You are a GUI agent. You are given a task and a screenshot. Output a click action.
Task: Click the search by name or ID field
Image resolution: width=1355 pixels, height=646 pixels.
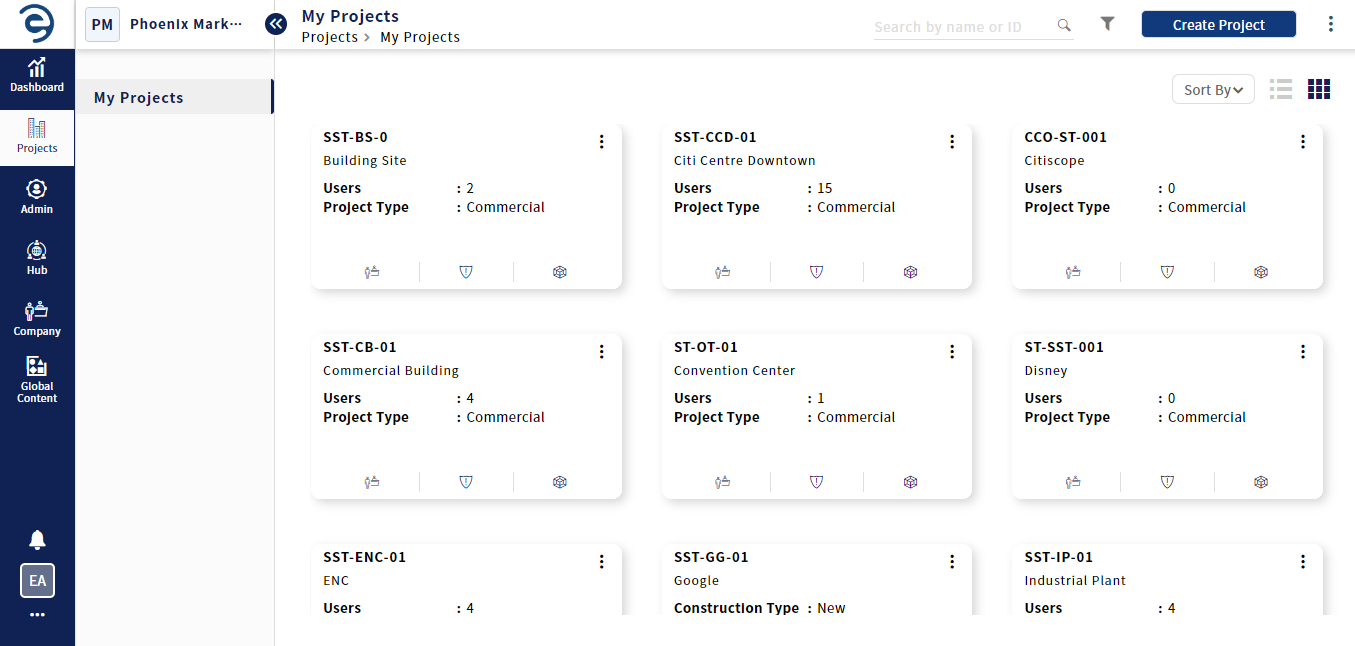coord(960,27)
